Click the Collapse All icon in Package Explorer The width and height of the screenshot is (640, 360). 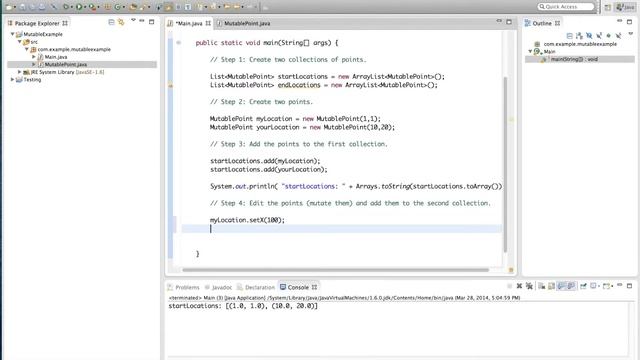[111, 22]
